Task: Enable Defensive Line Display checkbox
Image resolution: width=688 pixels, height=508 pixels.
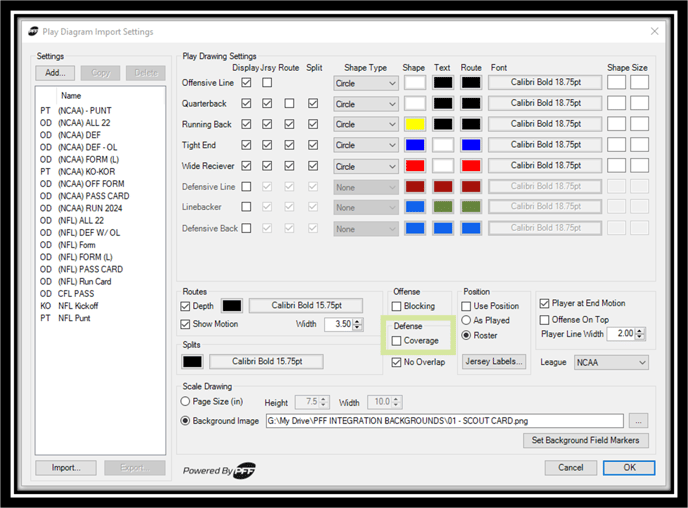Action: pyautogui.click(x=246, y=186)
